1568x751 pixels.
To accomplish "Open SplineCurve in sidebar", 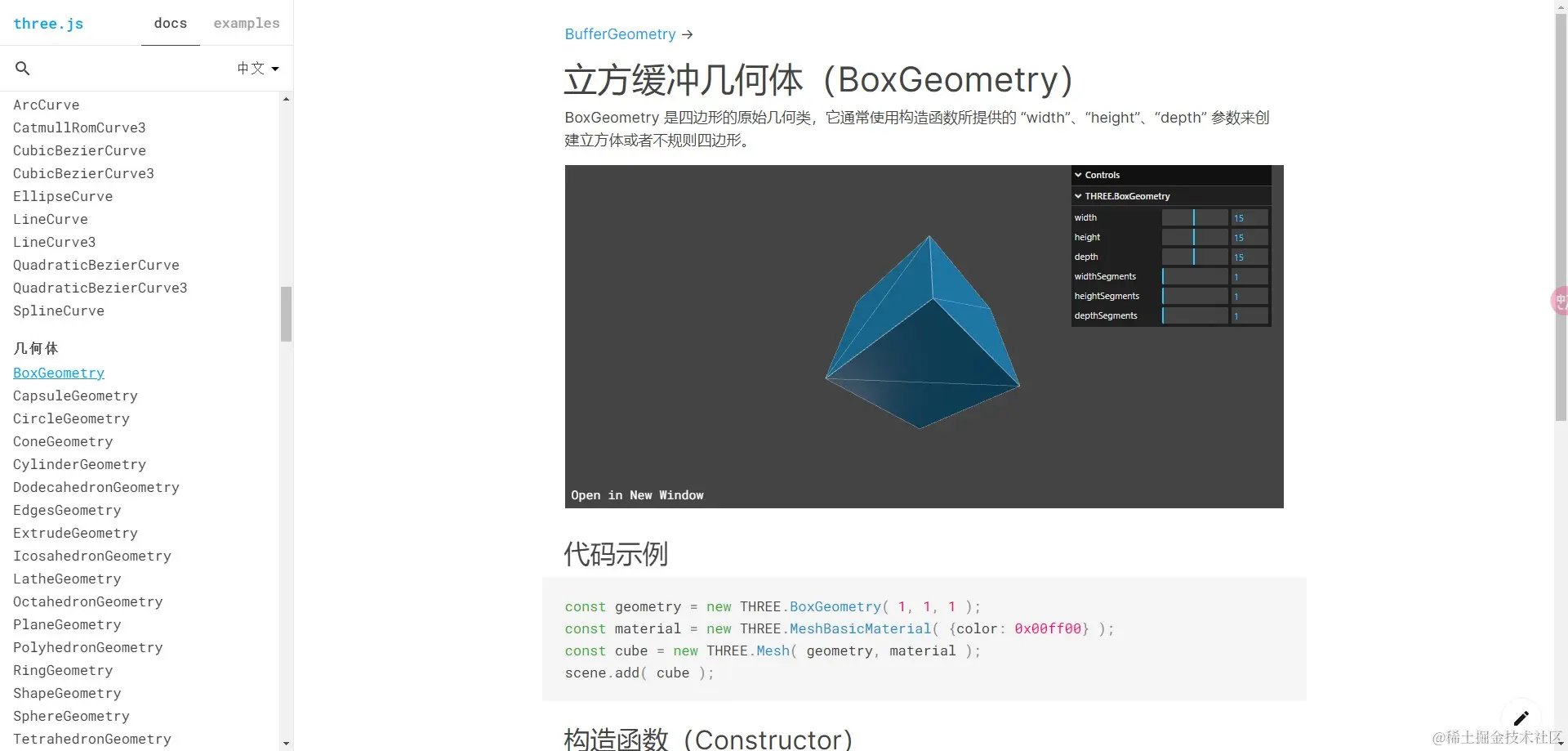I will (x=59, y=311).
